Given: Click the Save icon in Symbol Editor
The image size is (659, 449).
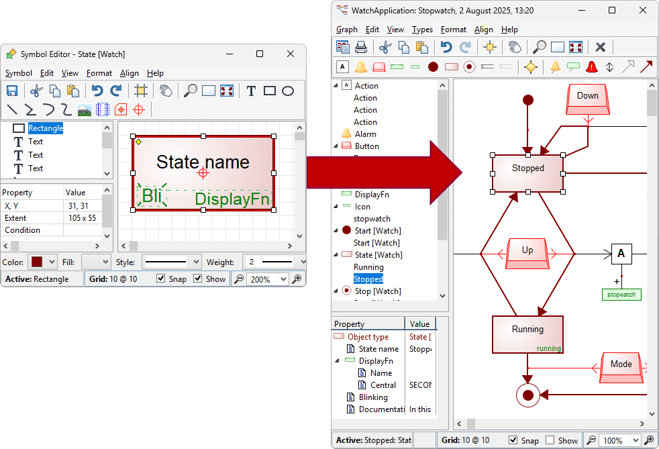Looking at the screenshot, I should (12, 91).
